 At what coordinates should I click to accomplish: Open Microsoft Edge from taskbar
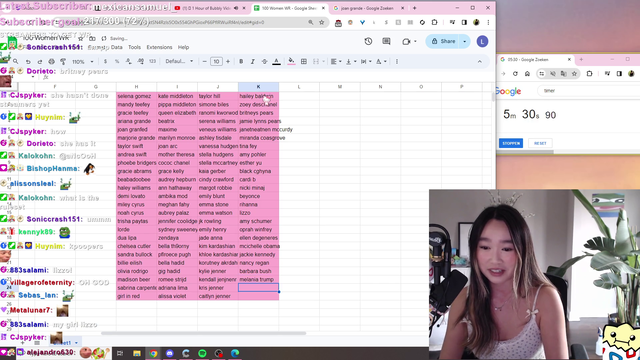coord(235,353)
